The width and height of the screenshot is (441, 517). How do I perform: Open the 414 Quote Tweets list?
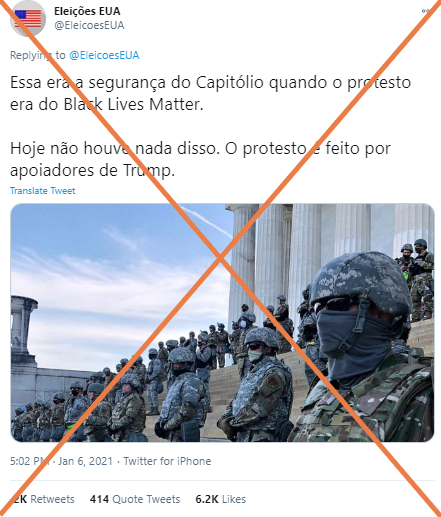tap(135, 499)
